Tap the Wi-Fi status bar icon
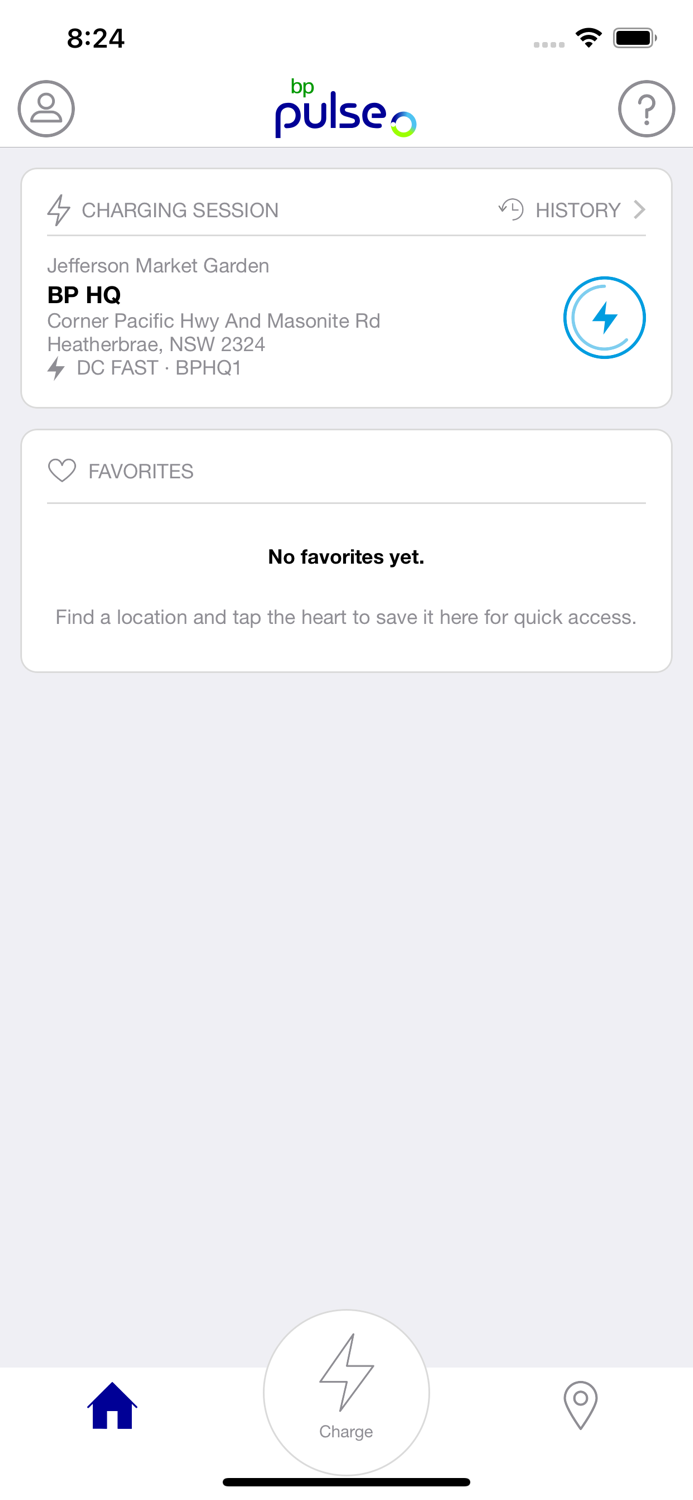Viewport: 693px width, 1500px height. [x=588, y=38]
